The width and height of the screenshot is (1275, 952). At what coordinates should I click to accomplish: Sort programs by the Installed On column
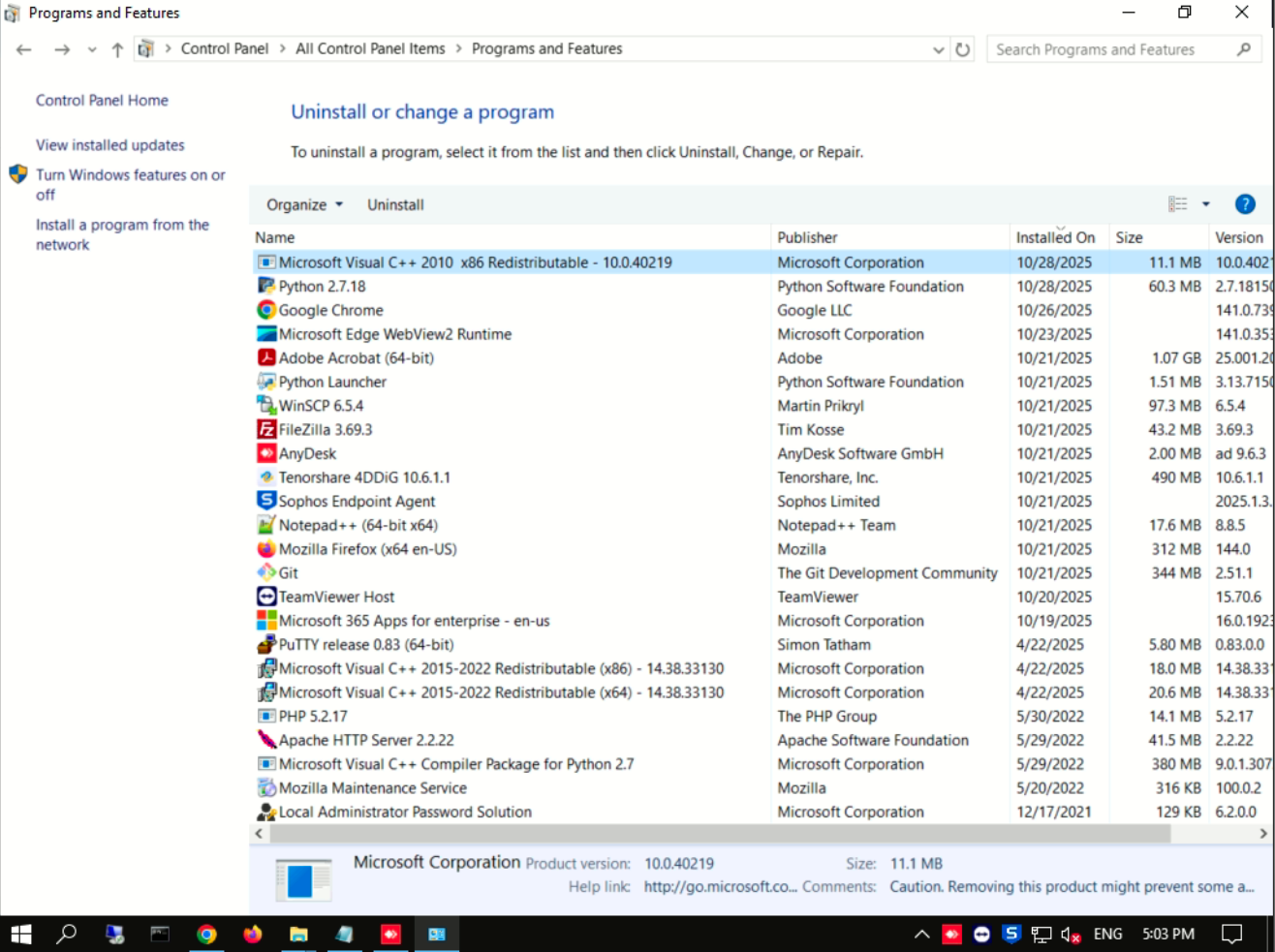[x=1055, y=237]
